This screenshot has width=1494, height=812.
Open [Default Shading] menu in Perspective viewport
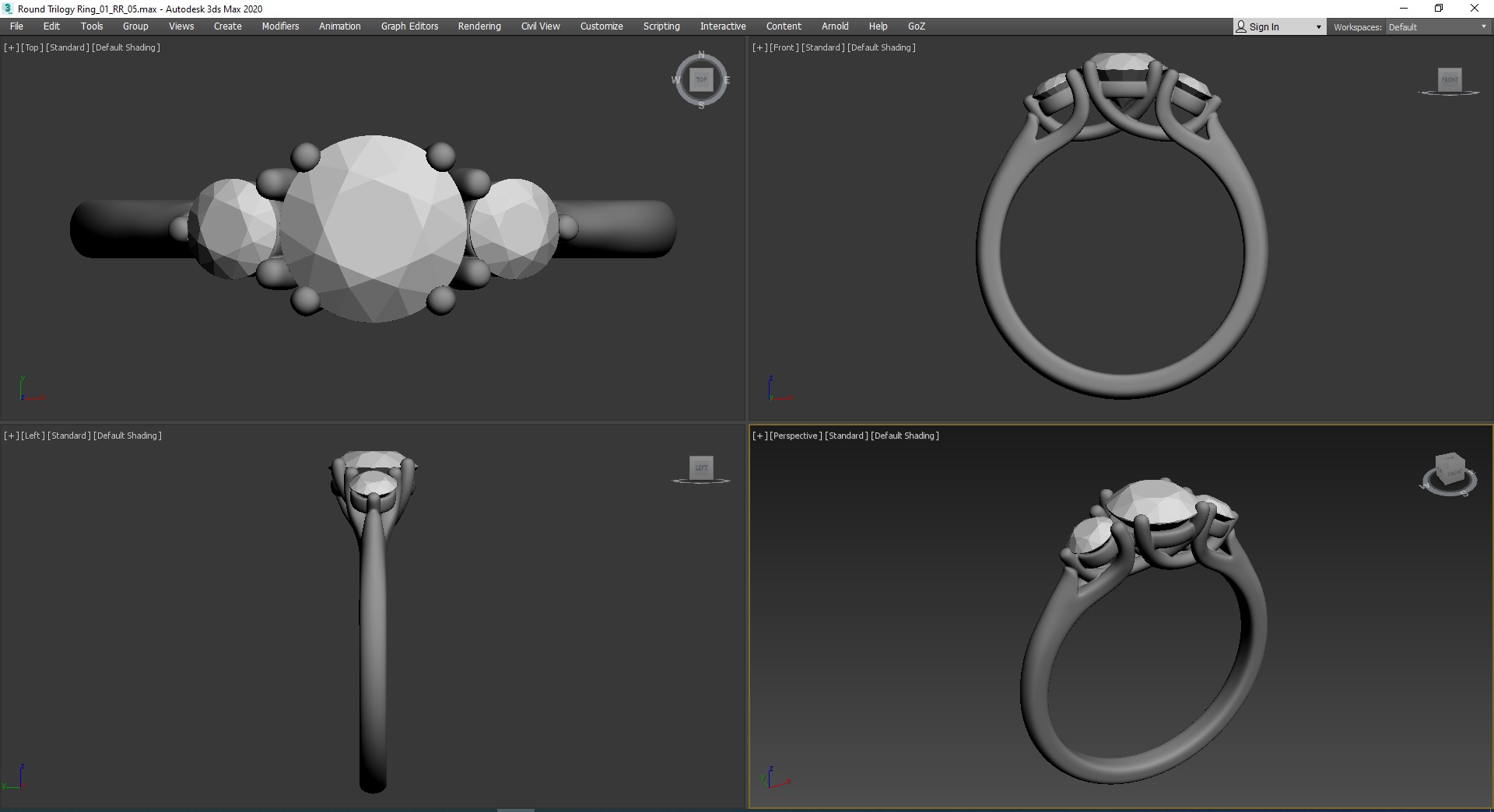(905, 436)
